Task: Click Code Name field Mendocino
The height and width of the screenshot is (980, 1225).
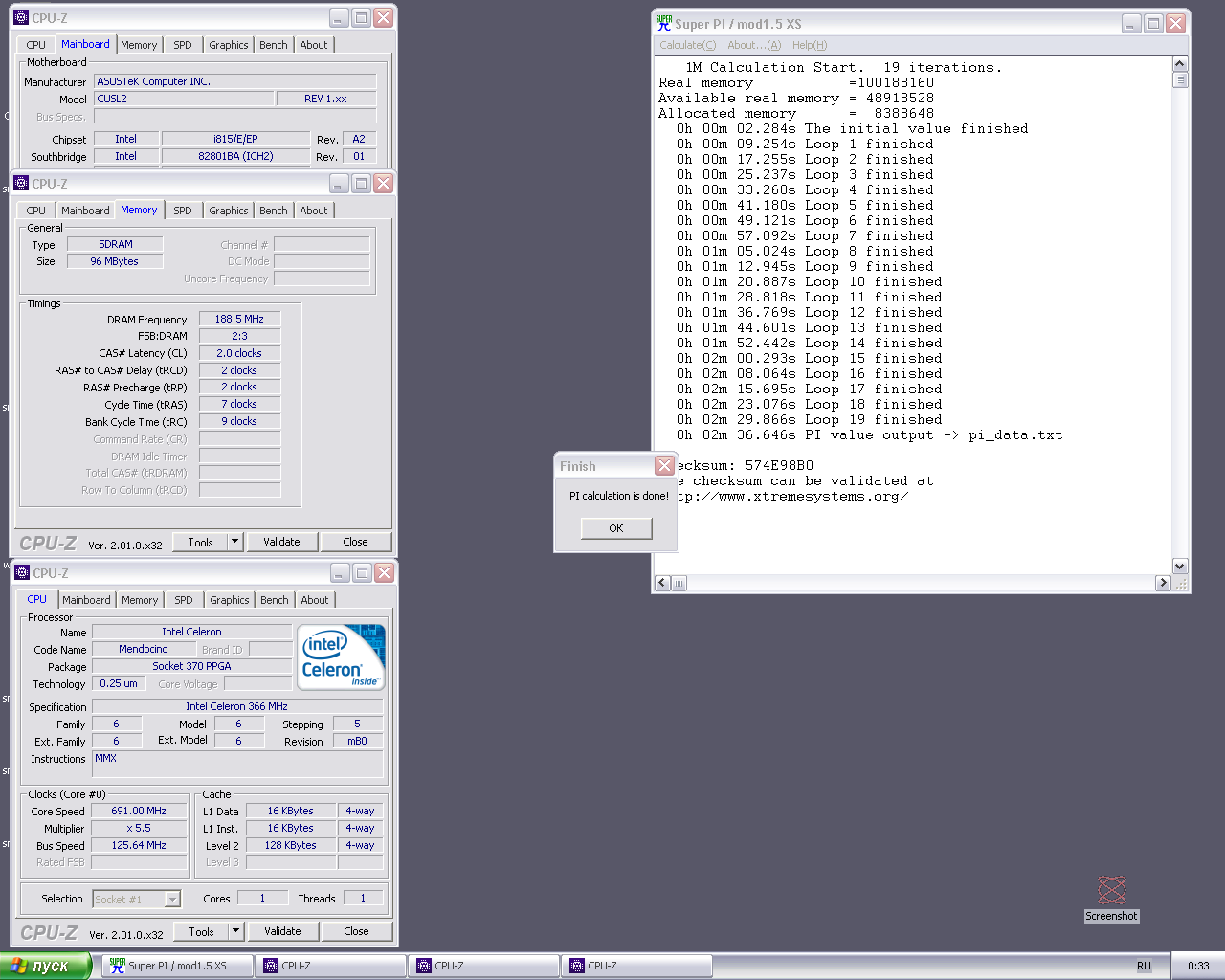Action: [144, 649]
